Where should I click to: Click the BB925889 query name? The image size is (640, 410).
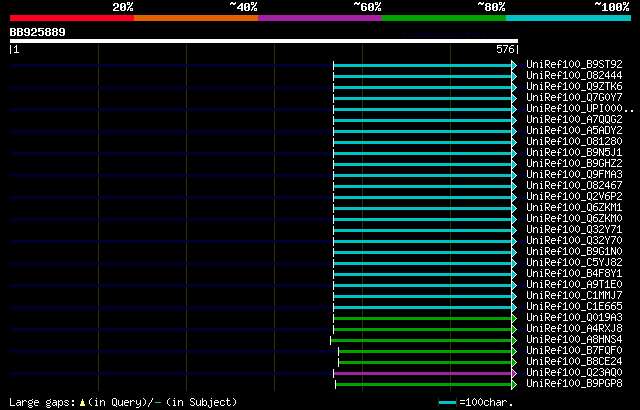(38, 32)
